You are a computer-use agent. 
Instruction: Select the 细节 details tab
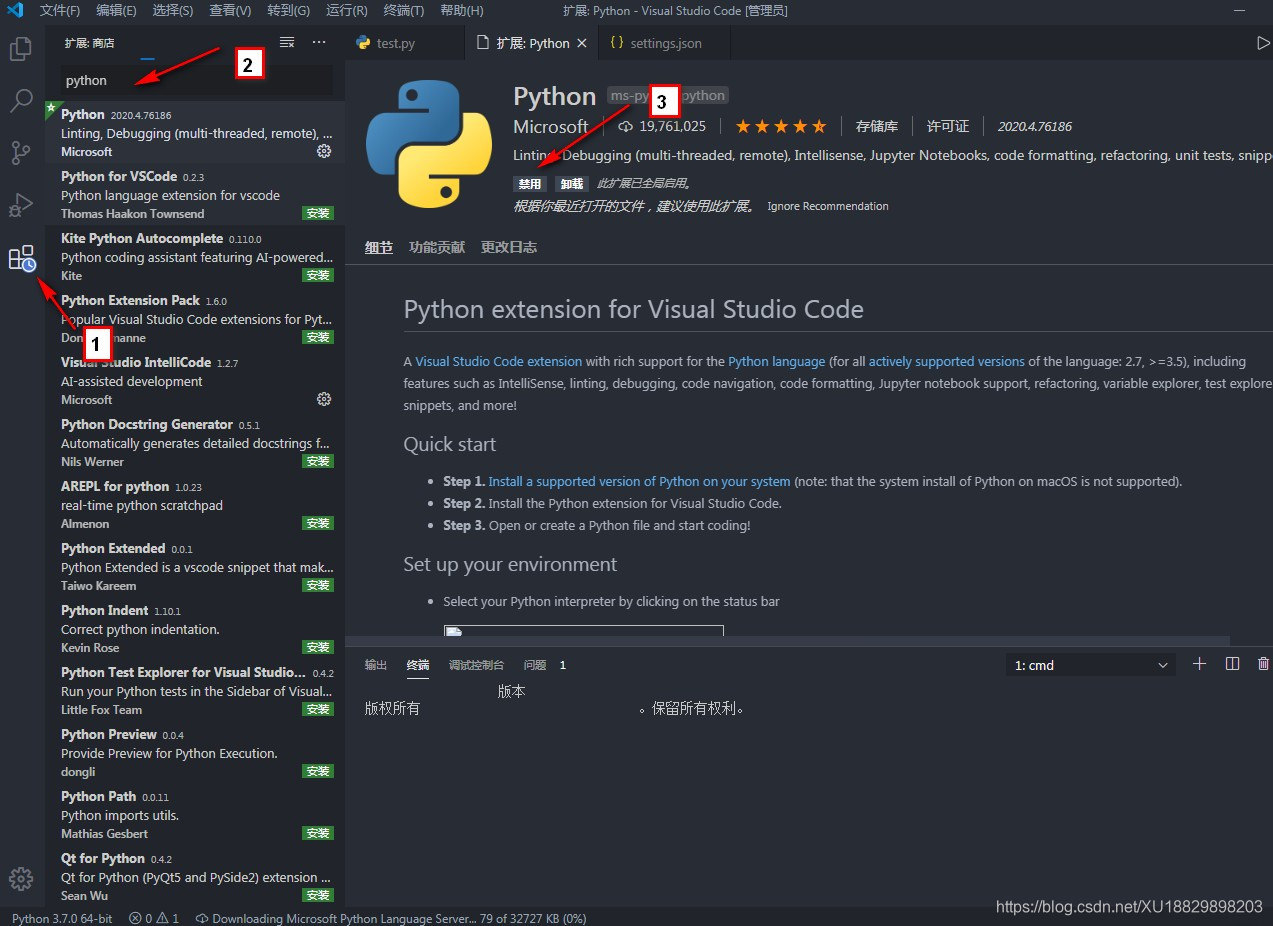[379, 247]
